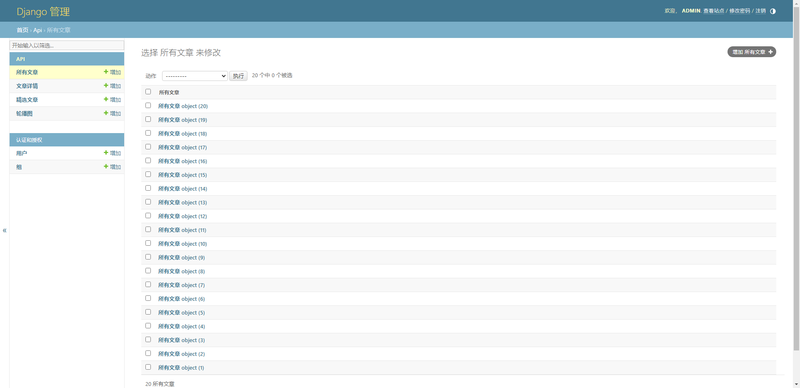Image resolution: width=800 pixels, height=388 pixels.
Task: Click the 查看站点 link
Action: (x=713, y=11)
